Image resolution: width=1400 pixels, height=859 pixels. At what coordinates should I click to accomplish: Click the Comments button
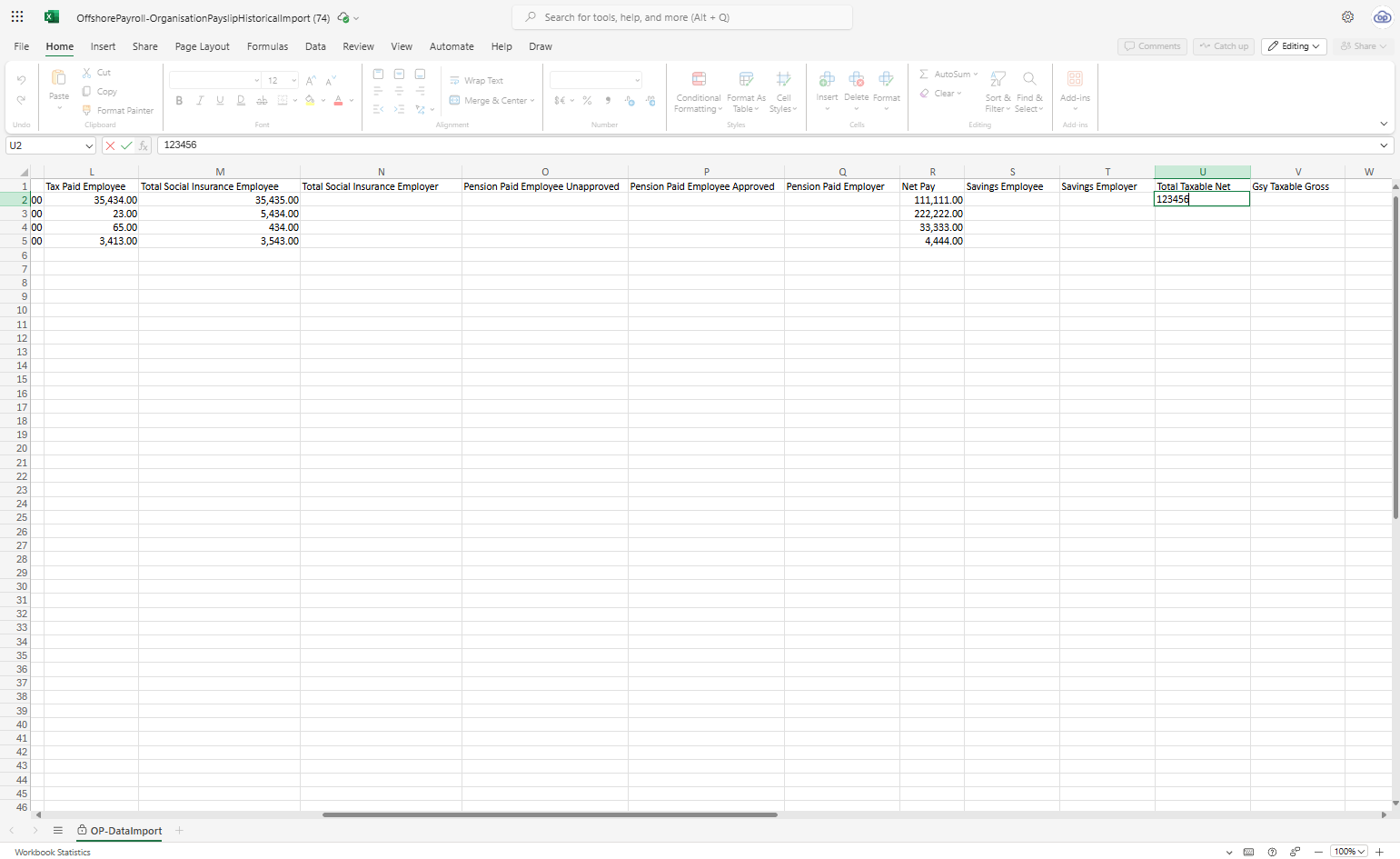[x=1152, y=46]
